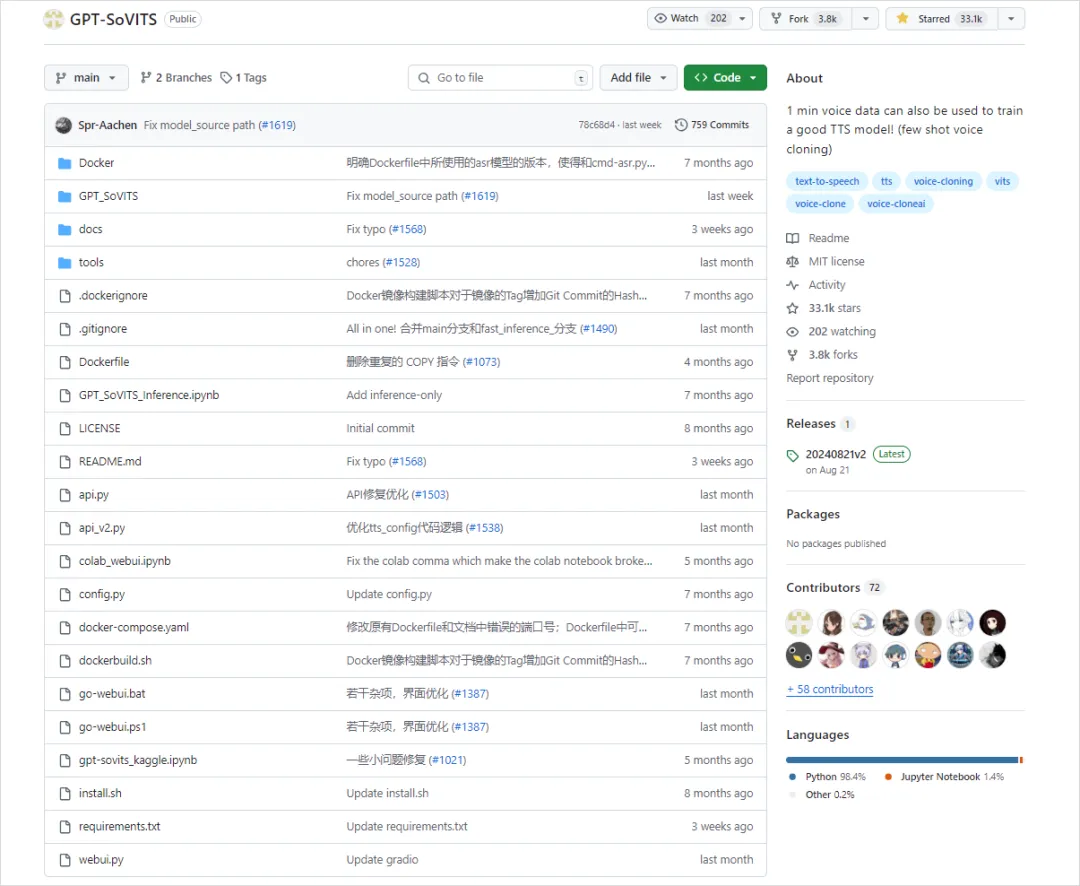Open the Contributors section heading
This screenshot has height=886, width=1080.
pos(823,588)
